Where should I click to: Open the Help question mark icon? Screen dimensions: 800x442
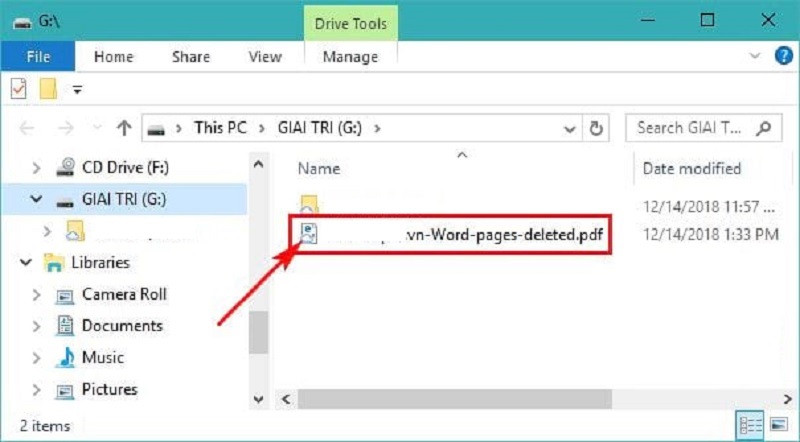pos(784,57)
